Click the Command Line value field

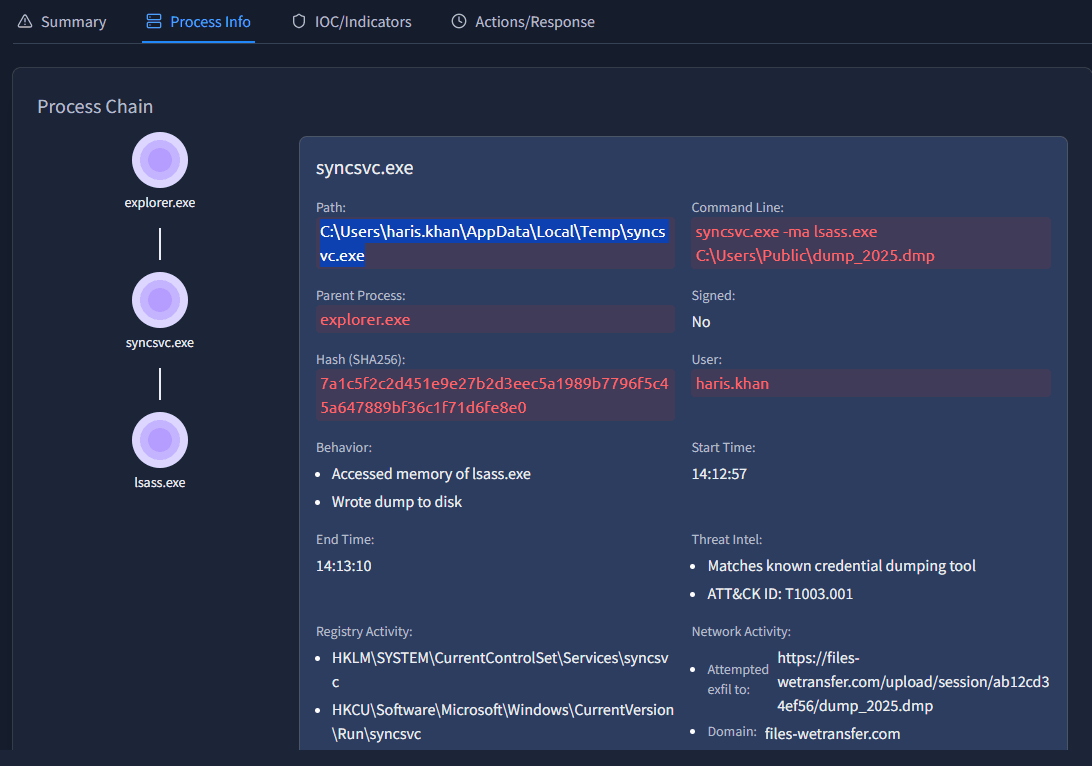point(869,243)
